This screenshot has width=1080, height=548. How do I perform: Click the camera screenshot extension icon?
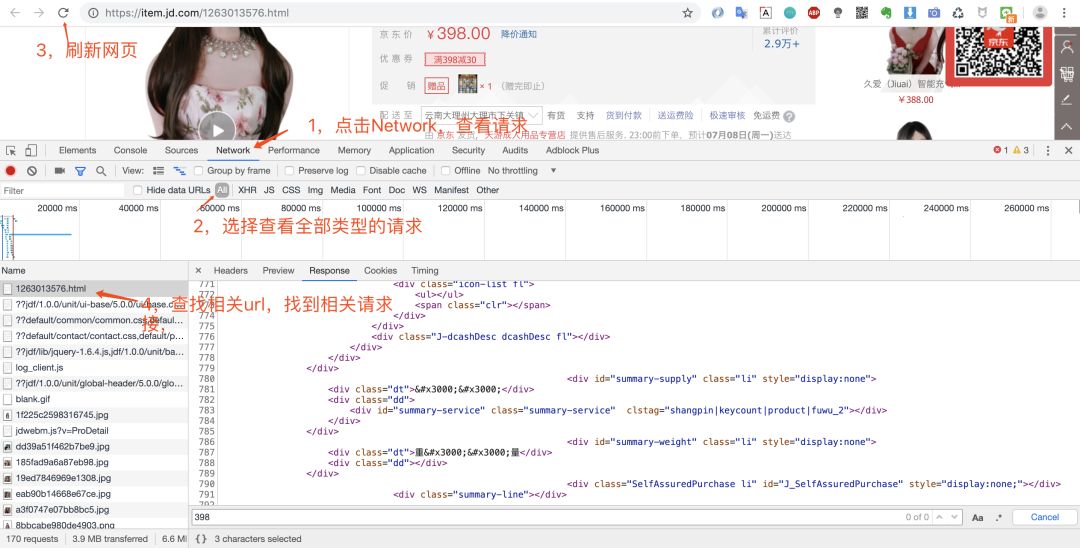click(934, 12)
